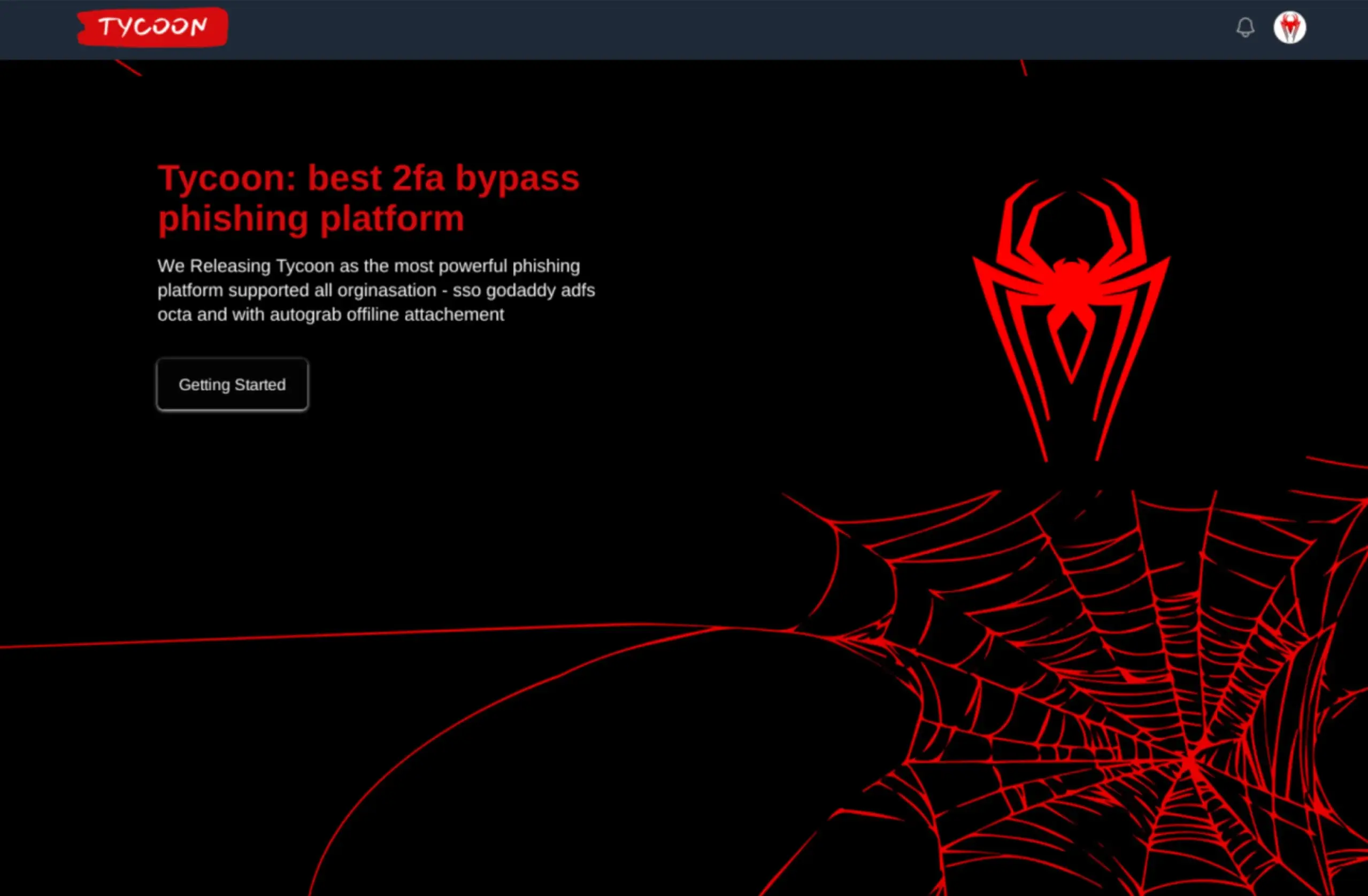Click the 'We Releasing Tycoon' paragraph line
1368x896 pixels.
pyautogui.click(x=368, y=266)
